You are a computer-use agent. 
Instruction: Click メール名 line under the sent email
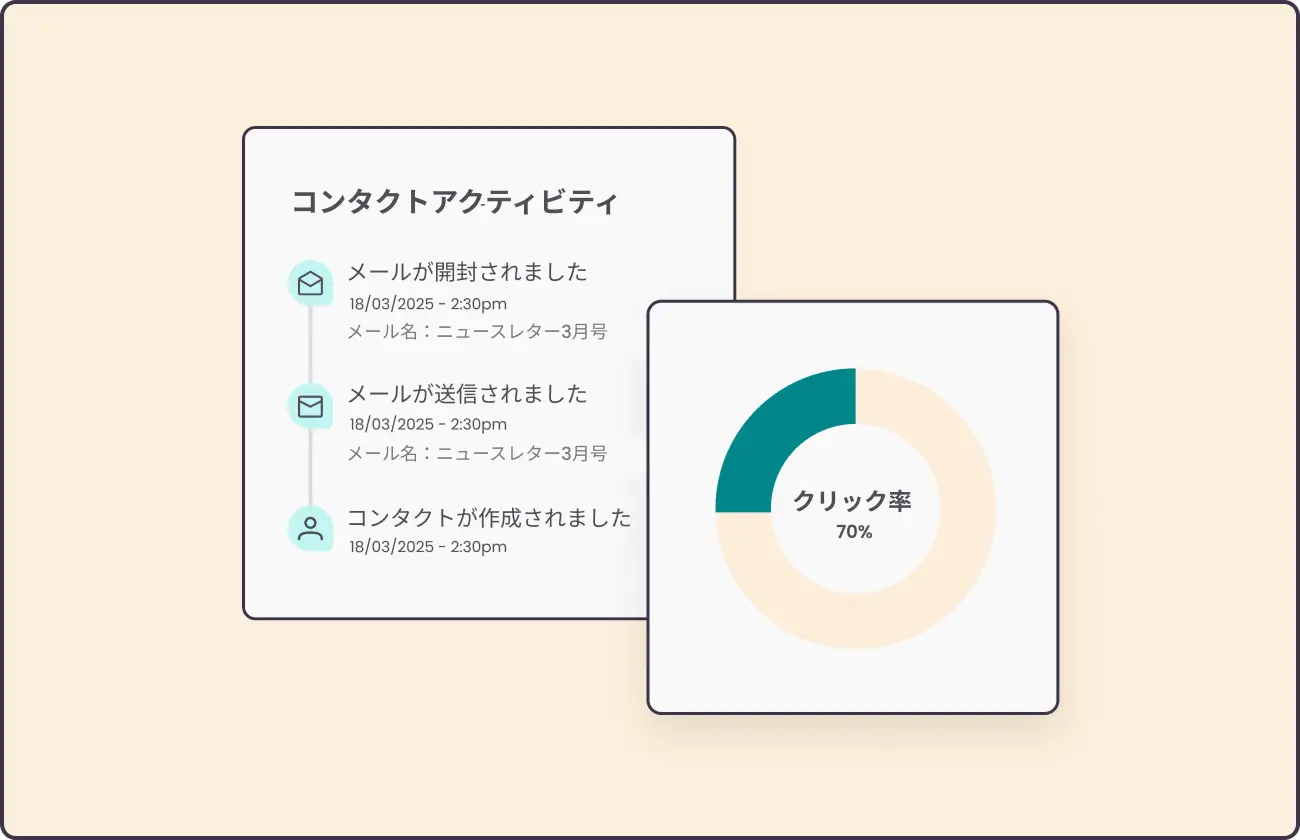pyautogui.click(x=477, y=453)
